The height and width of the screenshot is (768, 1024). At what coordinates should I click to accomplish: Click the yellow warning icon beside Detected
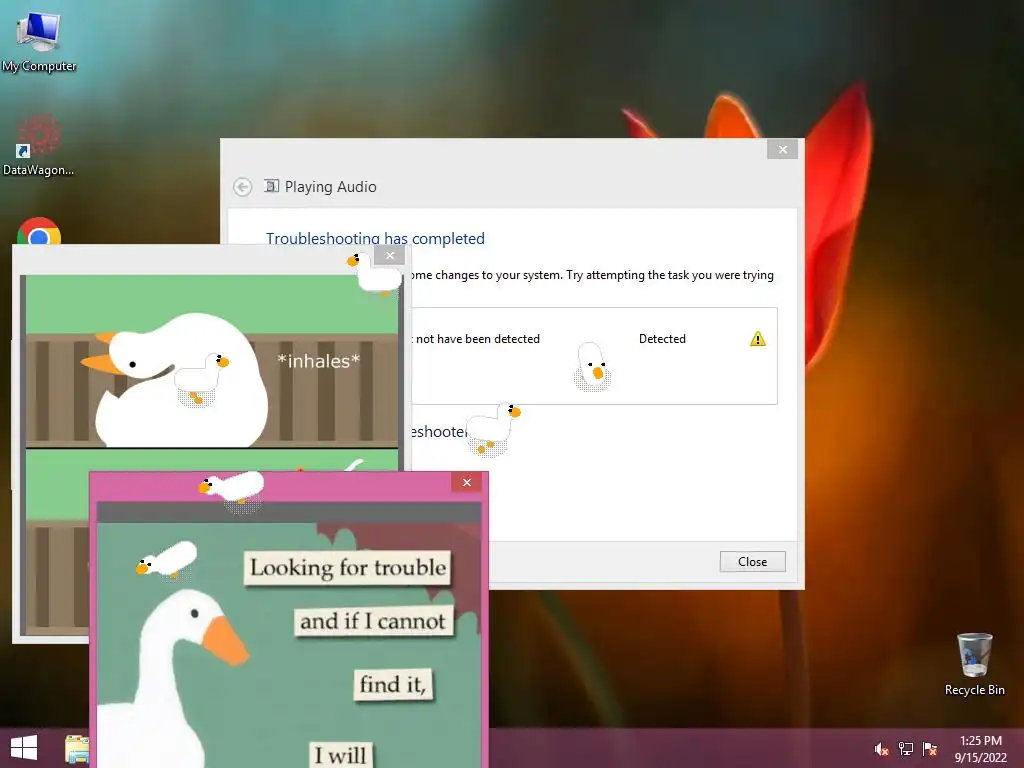(x=758, y=339)
